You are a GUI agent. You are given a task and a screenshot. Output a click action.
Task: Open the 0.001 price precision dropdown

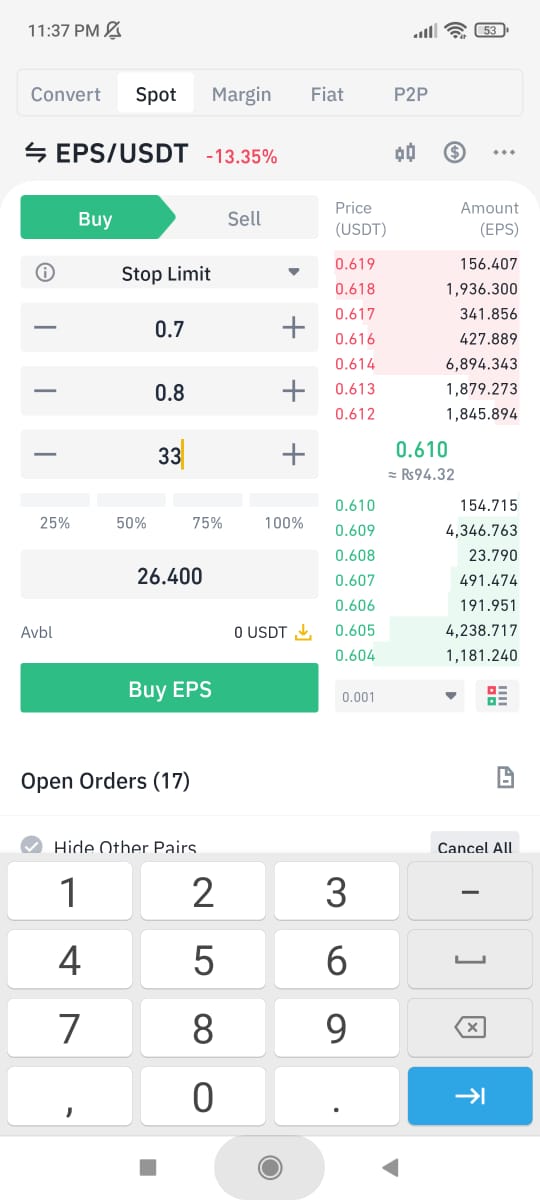400,696
